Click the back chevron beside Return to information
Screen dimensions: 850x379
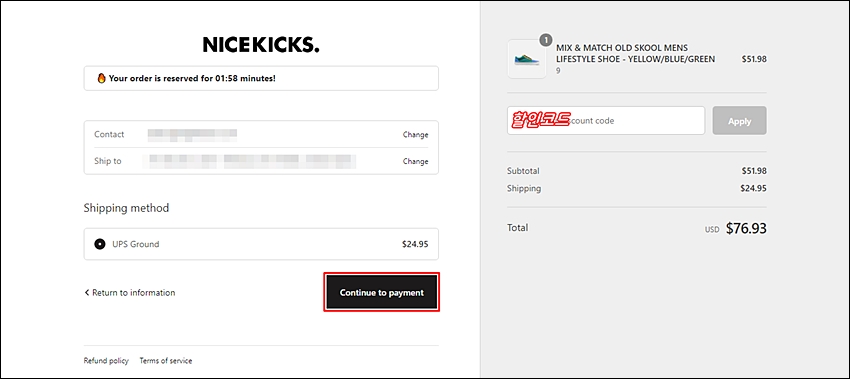pyautogui.click(x=87, y=293)
